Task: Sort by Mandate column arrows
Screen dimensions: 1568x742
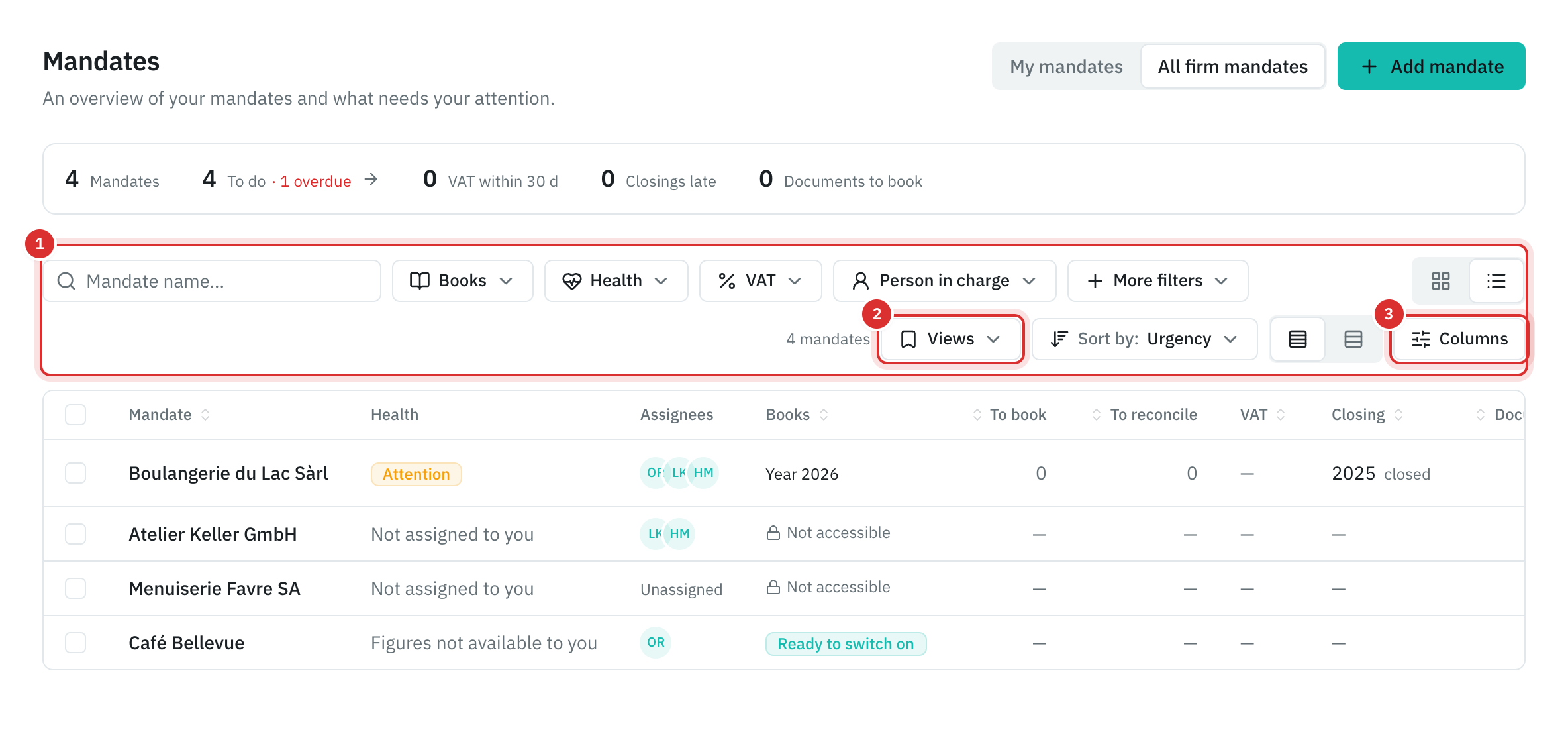Action: pyautogui.click(x=205, y=415)
